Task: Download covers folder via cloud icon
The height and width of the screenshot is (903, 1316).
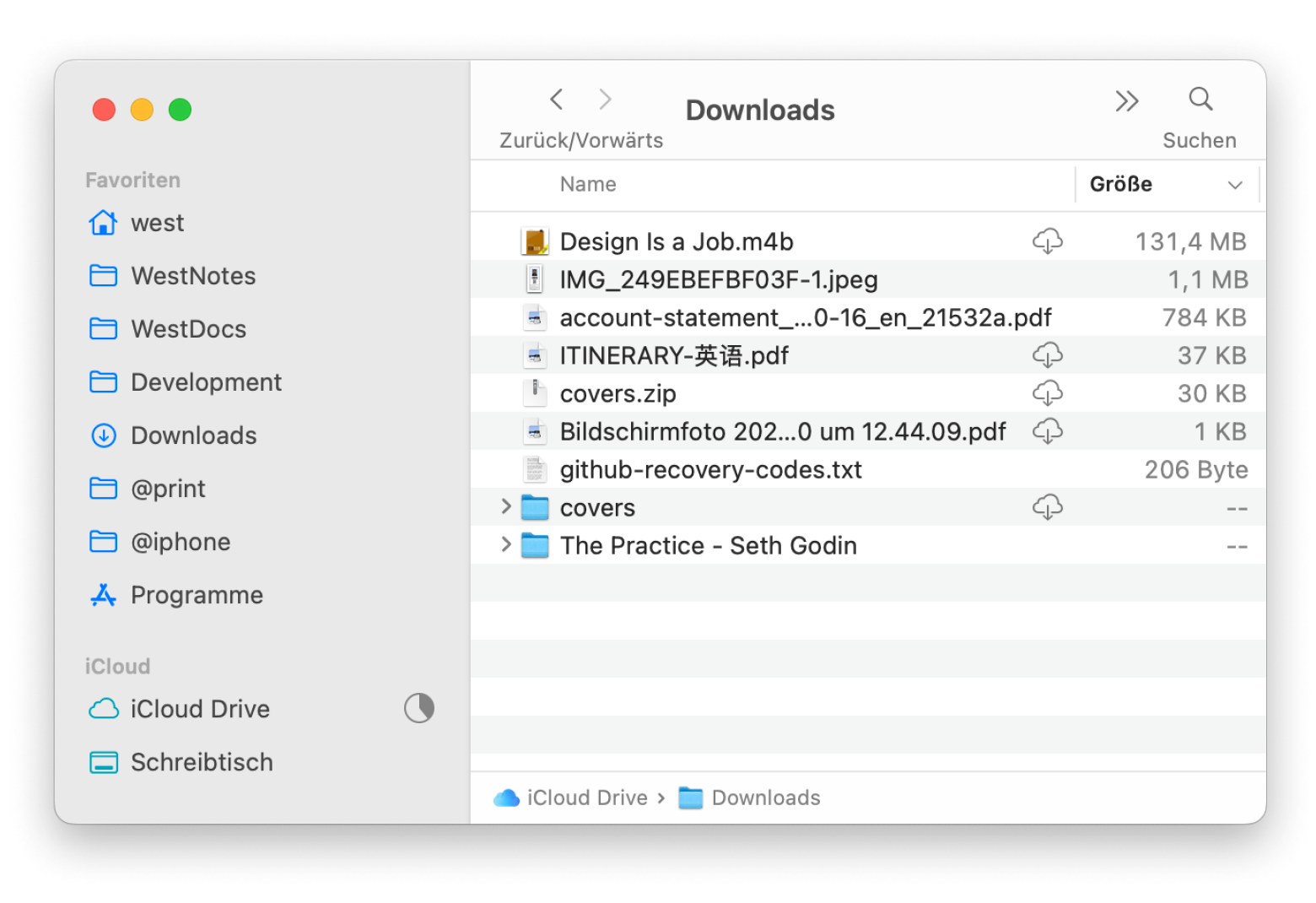Action: 1047,507
